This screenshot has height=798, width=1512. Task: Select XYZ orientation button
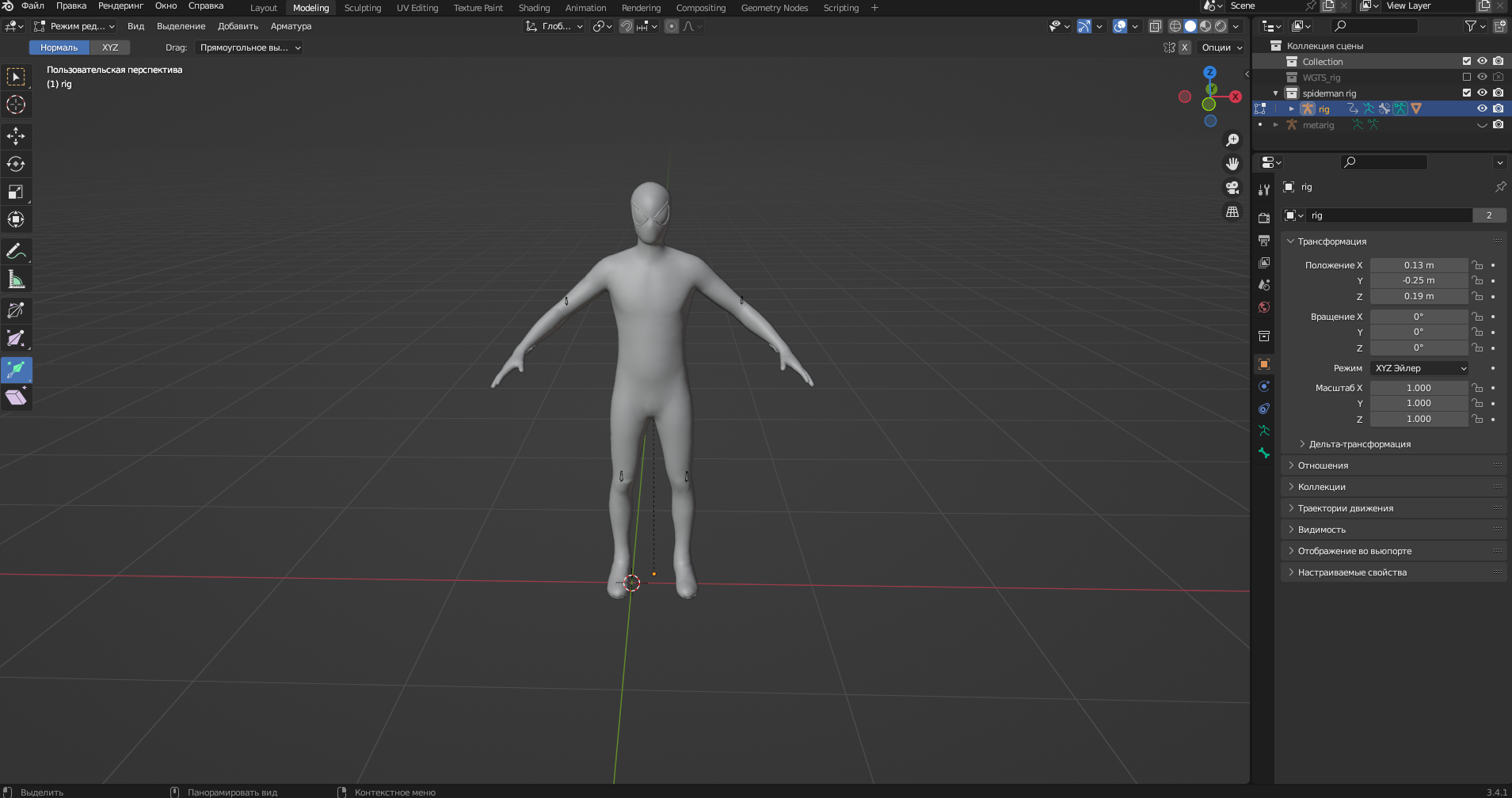click(110, 47)
